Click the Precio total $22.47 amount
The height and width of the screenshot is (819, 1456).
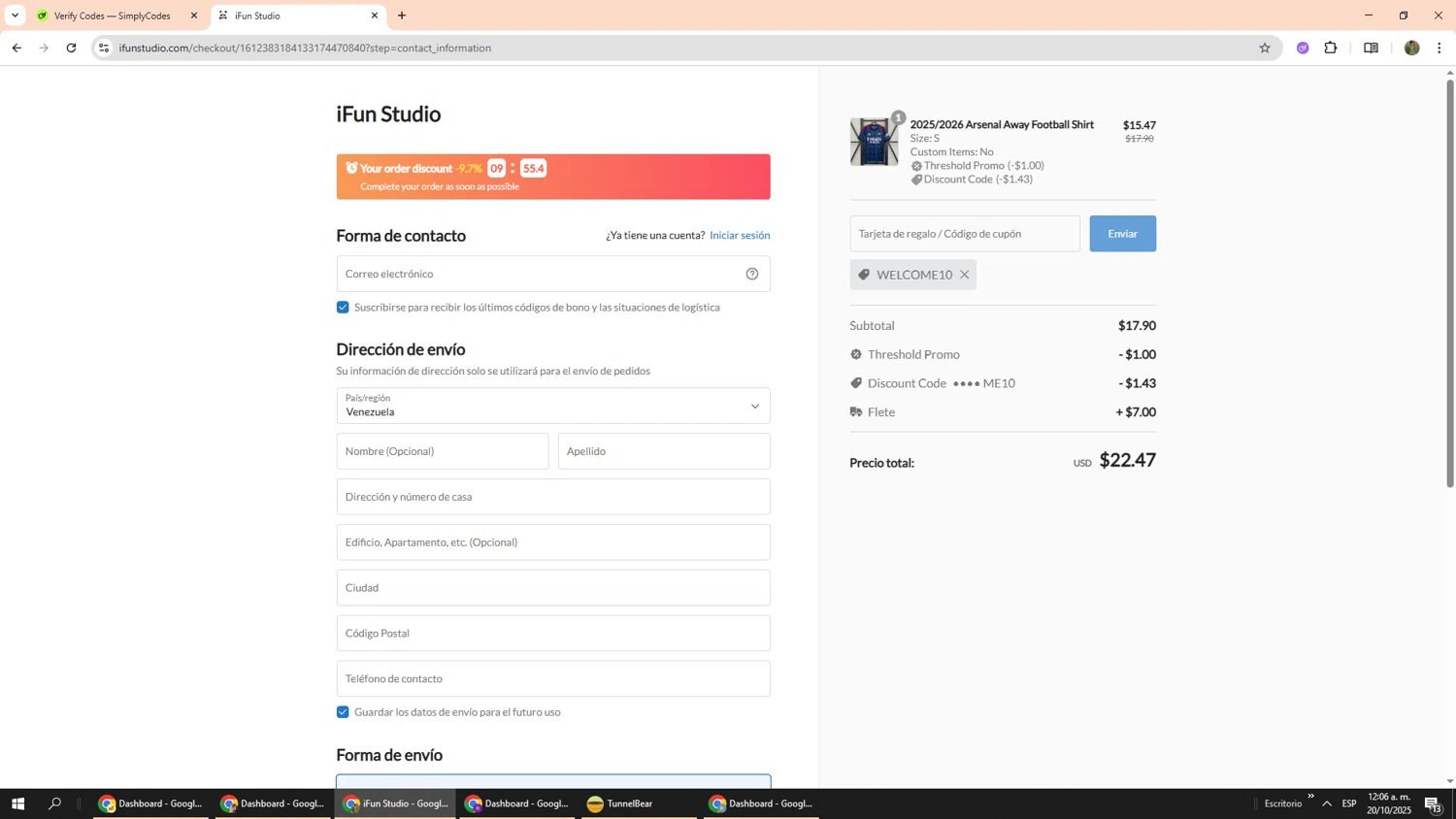(x=1127, y=461)
